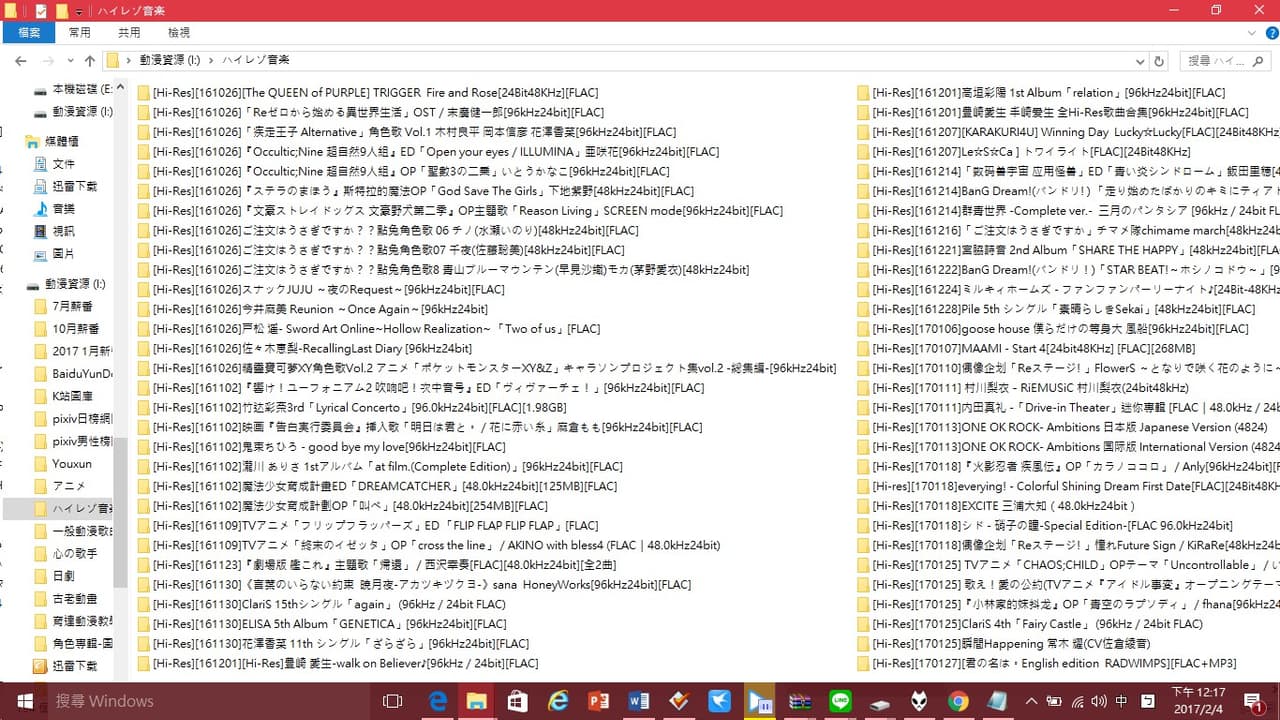Switch to the 常用 ribbon tab
The width and height of the screenshot is (1280, 720).
(79, 33)
